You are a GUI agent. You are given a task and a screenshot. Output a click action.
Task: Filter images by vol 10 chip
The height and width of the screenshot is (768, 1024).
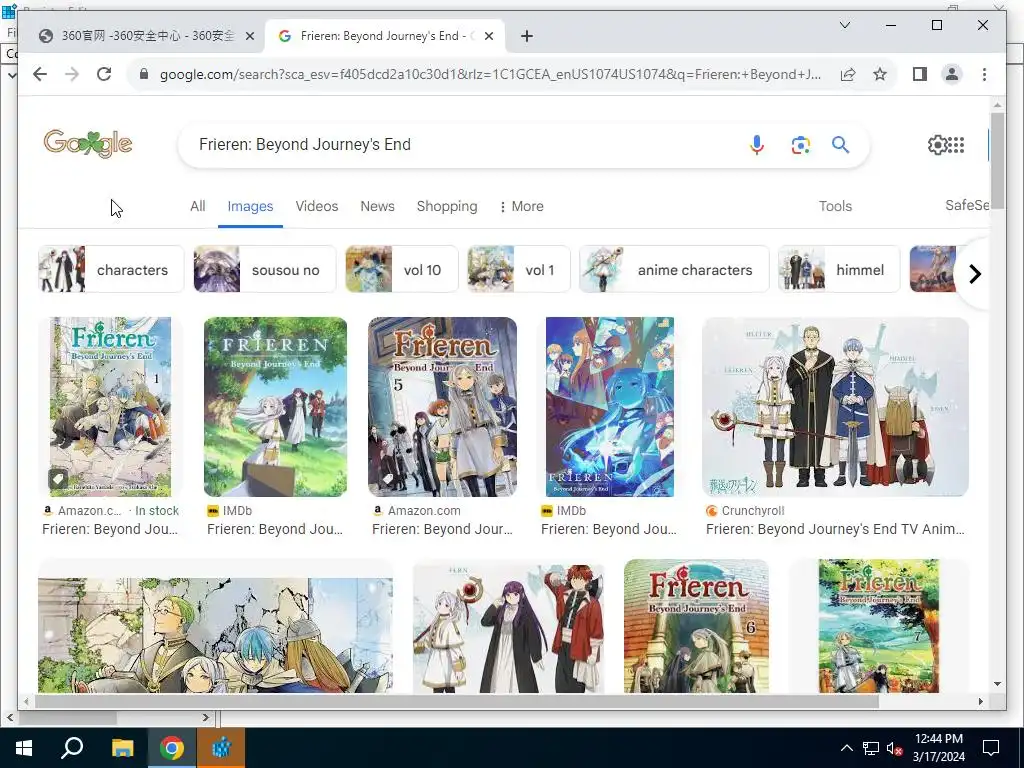click(402, 269)
